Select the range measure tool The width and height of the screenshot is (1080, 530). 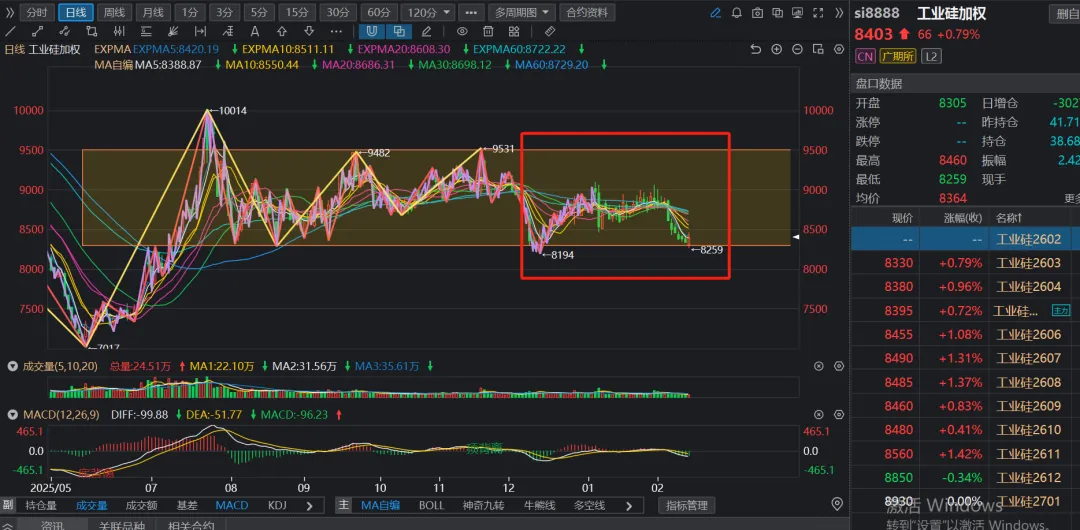[200, 31]
